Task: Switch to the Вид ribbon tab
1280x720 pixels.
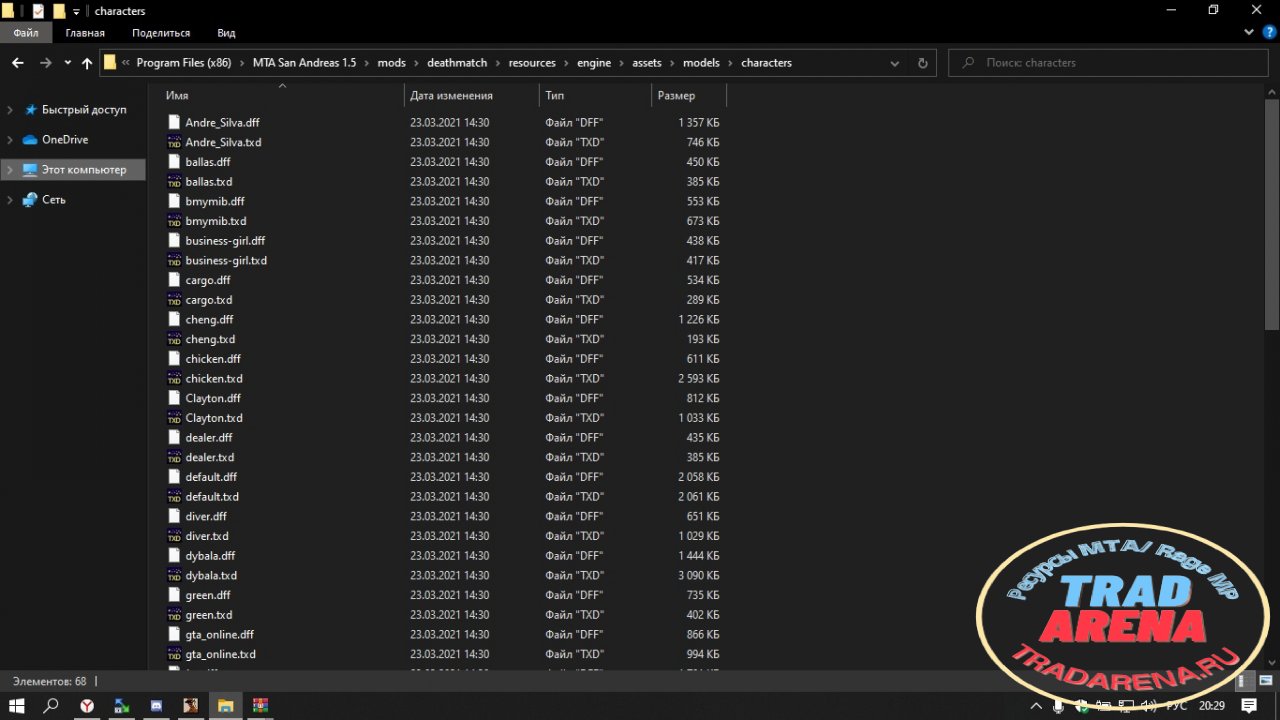Action: click(226, 33)
